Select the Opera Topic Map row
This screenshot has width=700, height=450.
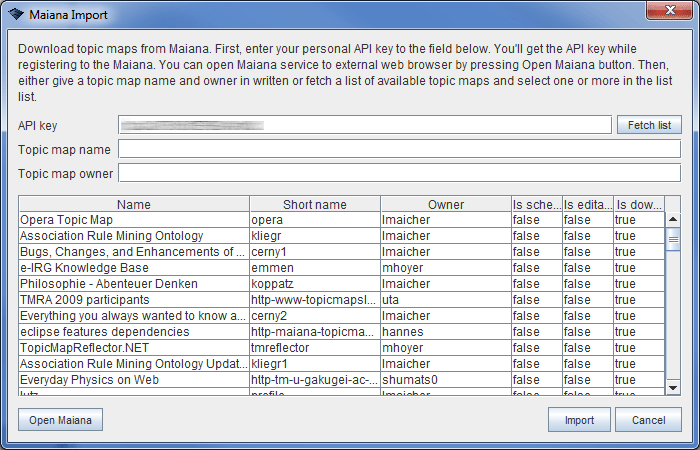pos(133,220)
